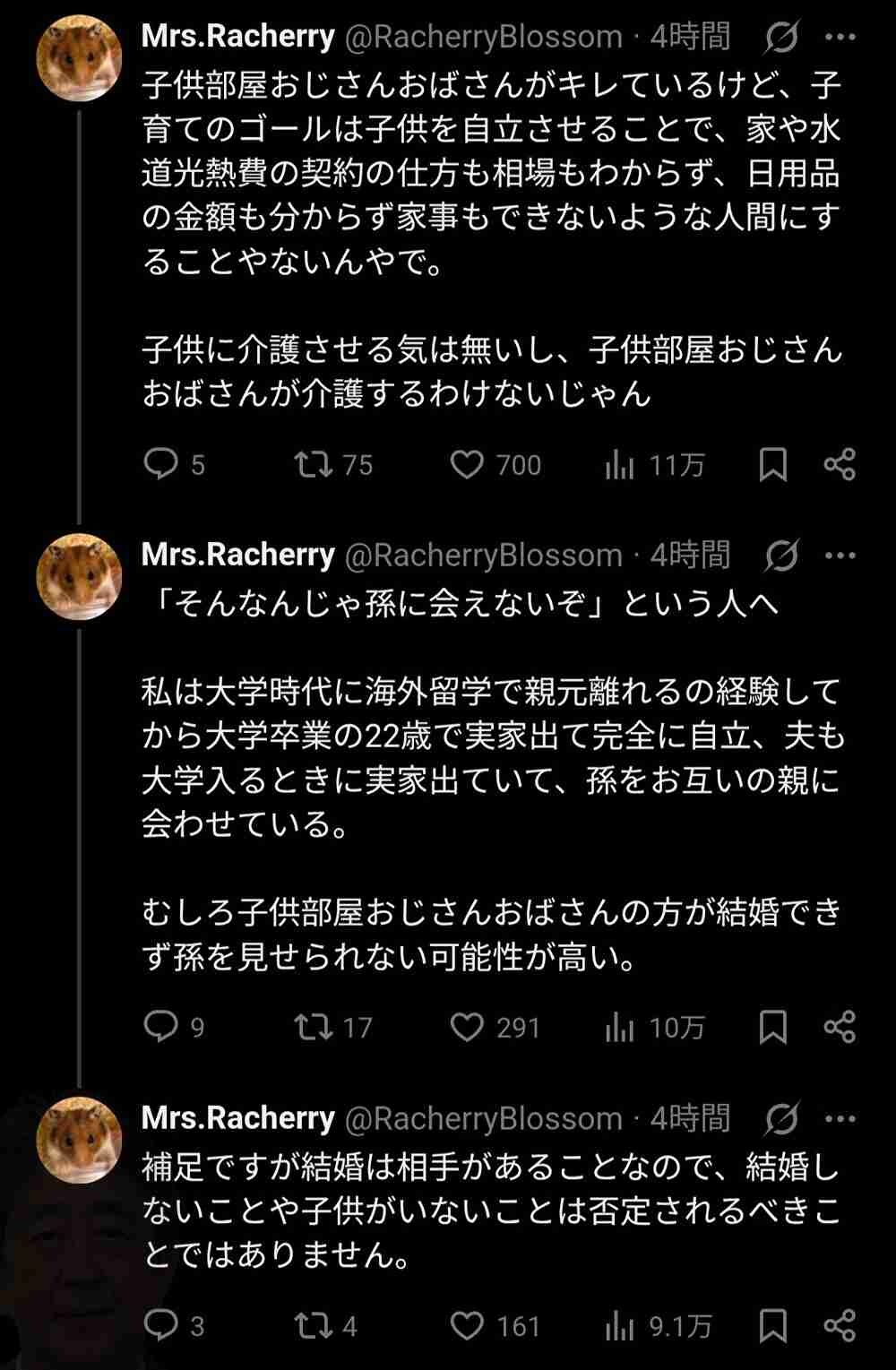
Task: Repost the second tweet with 17 reposts
Action: click(314, 1027)
